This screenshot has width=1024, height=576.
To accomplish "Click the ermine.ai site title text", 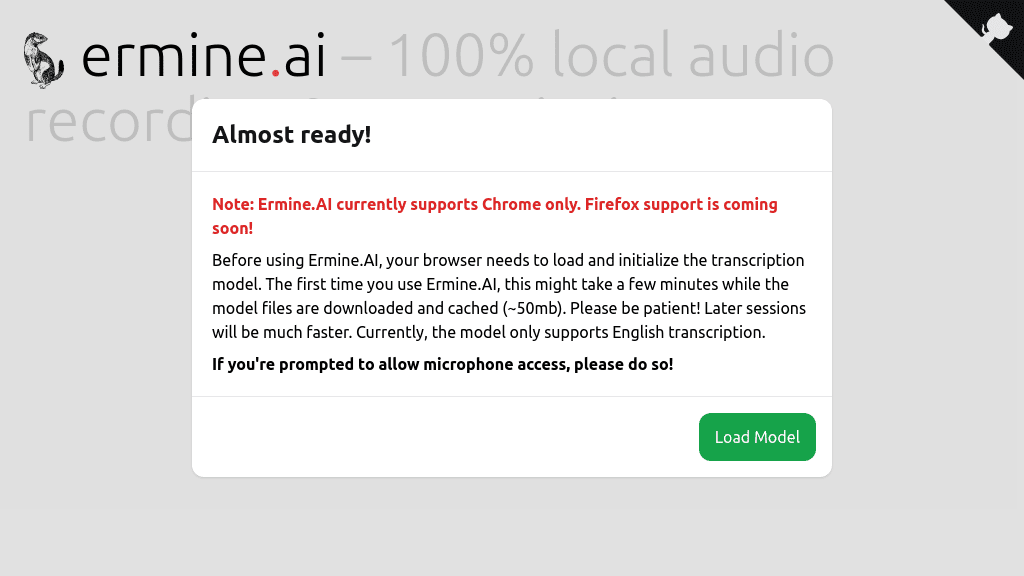I will point(203,58).
